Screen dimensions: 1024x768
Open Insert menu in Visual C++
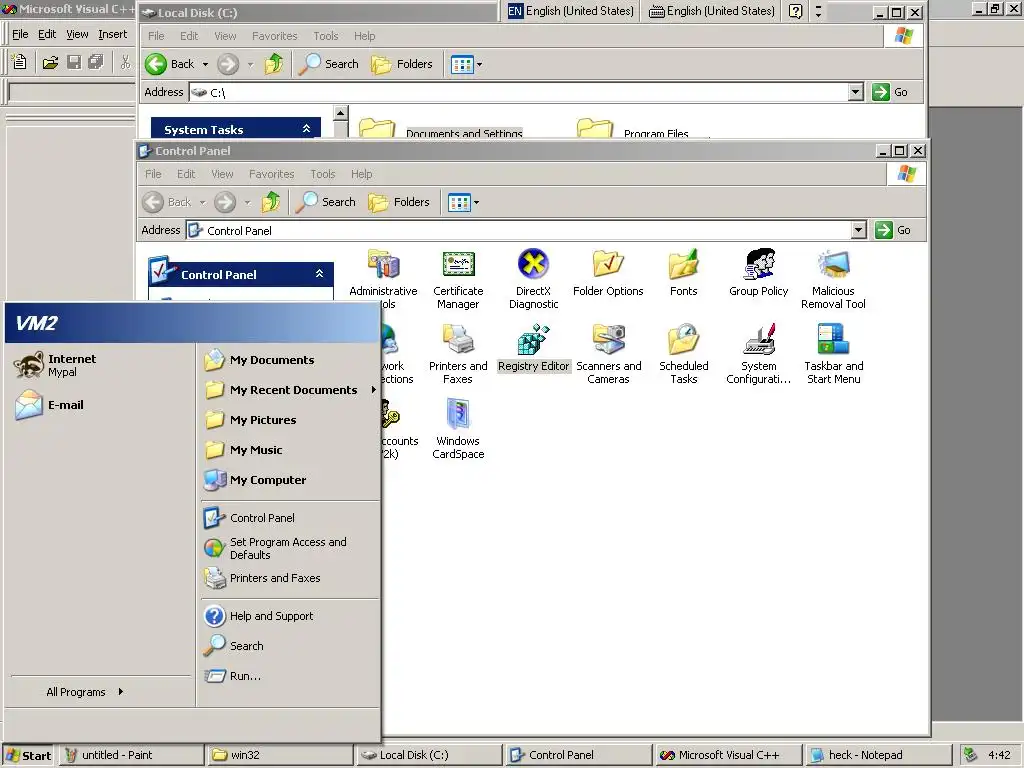click(112, 34)
